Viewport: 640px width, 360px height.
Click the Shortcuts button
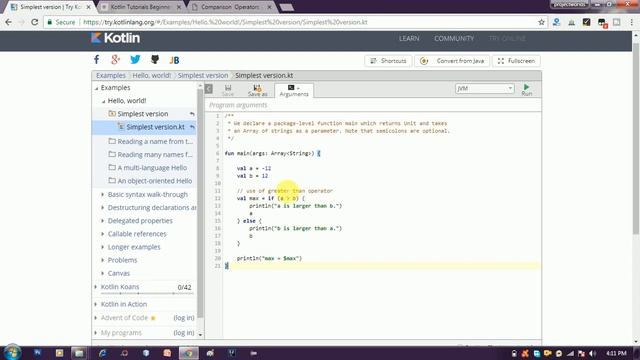tap(388, 61)
